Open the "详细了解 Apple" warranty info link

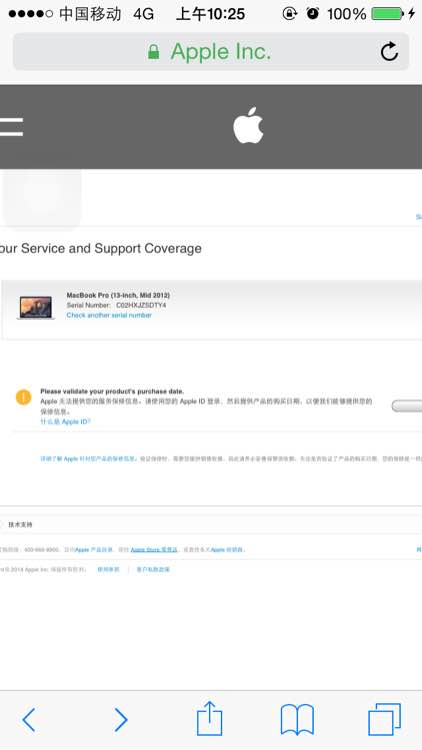[89, 459]
